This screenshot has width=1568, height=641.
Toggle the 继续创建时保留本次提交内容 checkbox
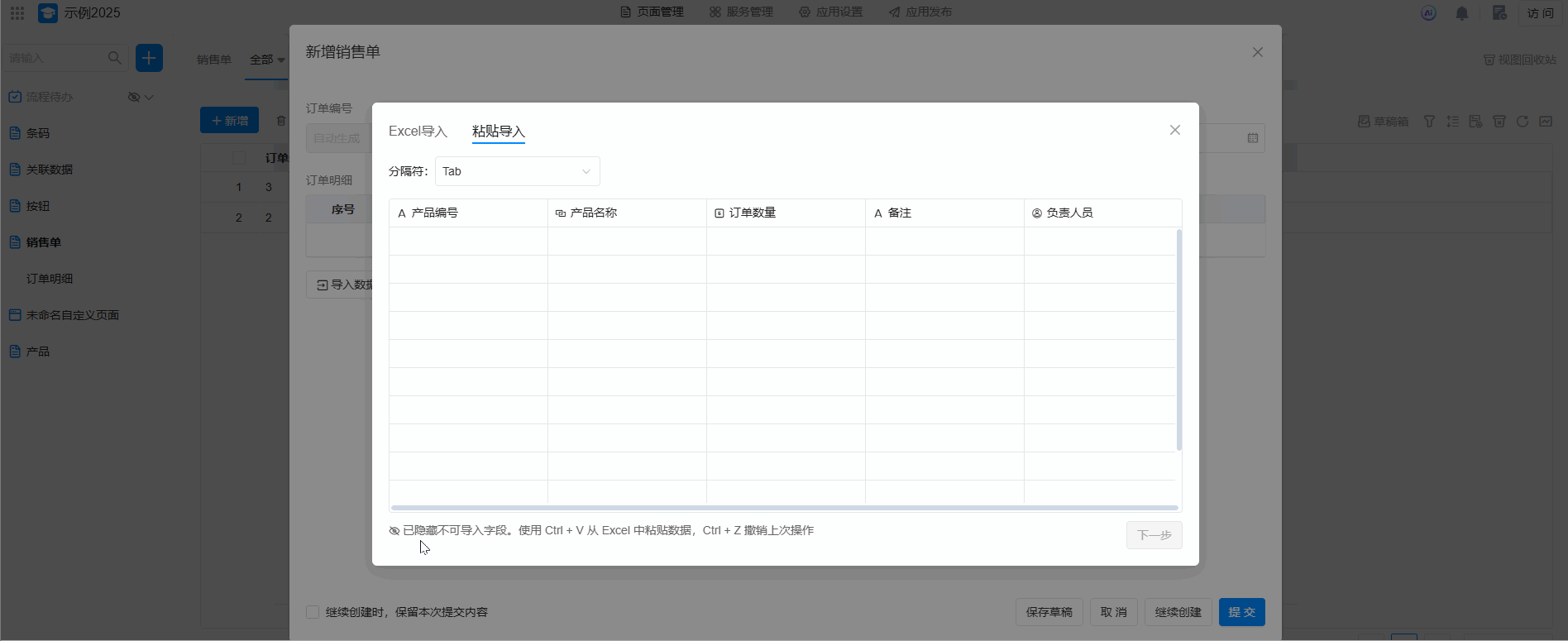pyautogui.click(x=313, y=612)
